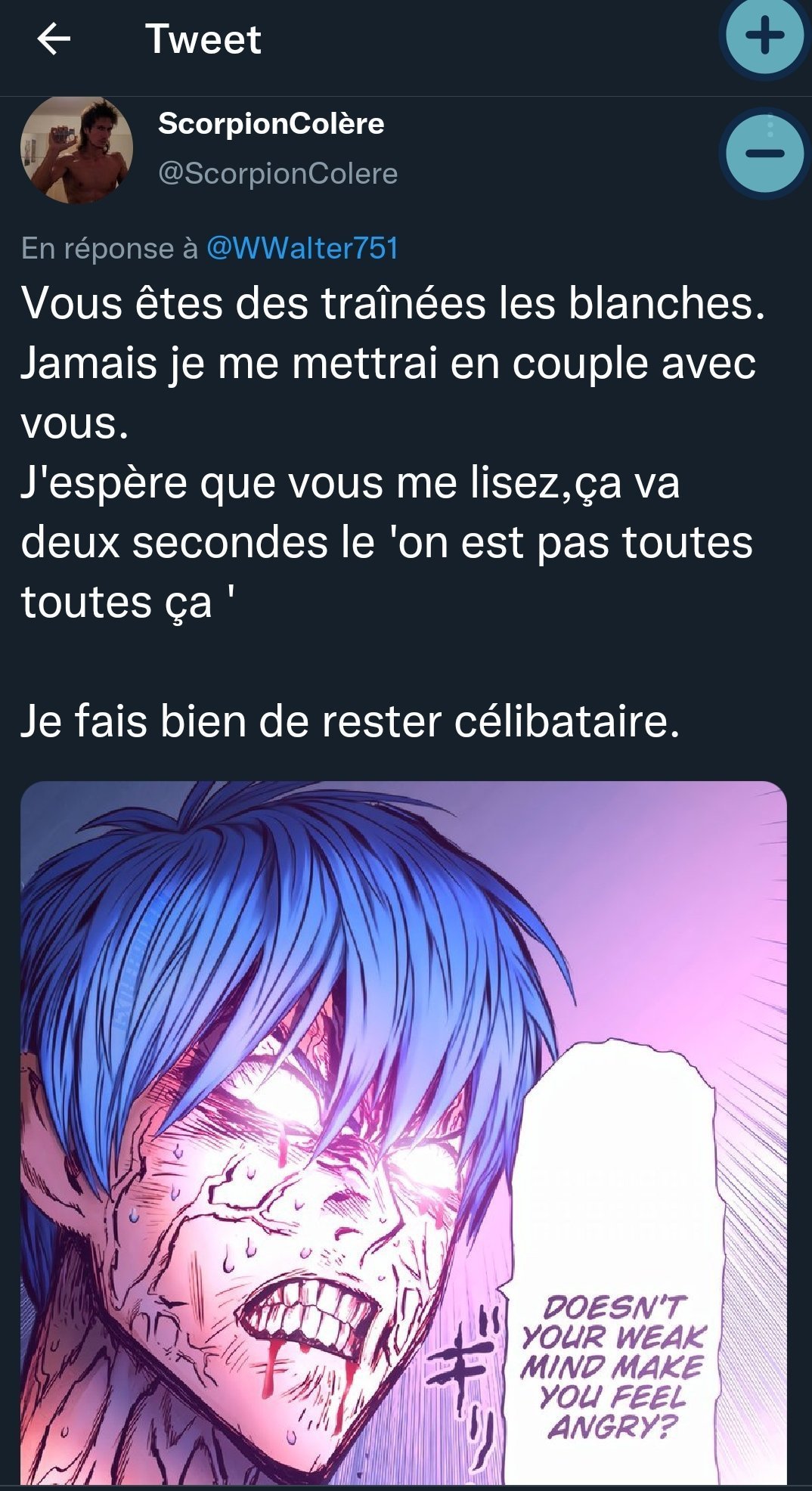This screenshot has height=1491, width=812.
Task: Open the faint three-dot tweet options menu
Action: pos(769,125)
